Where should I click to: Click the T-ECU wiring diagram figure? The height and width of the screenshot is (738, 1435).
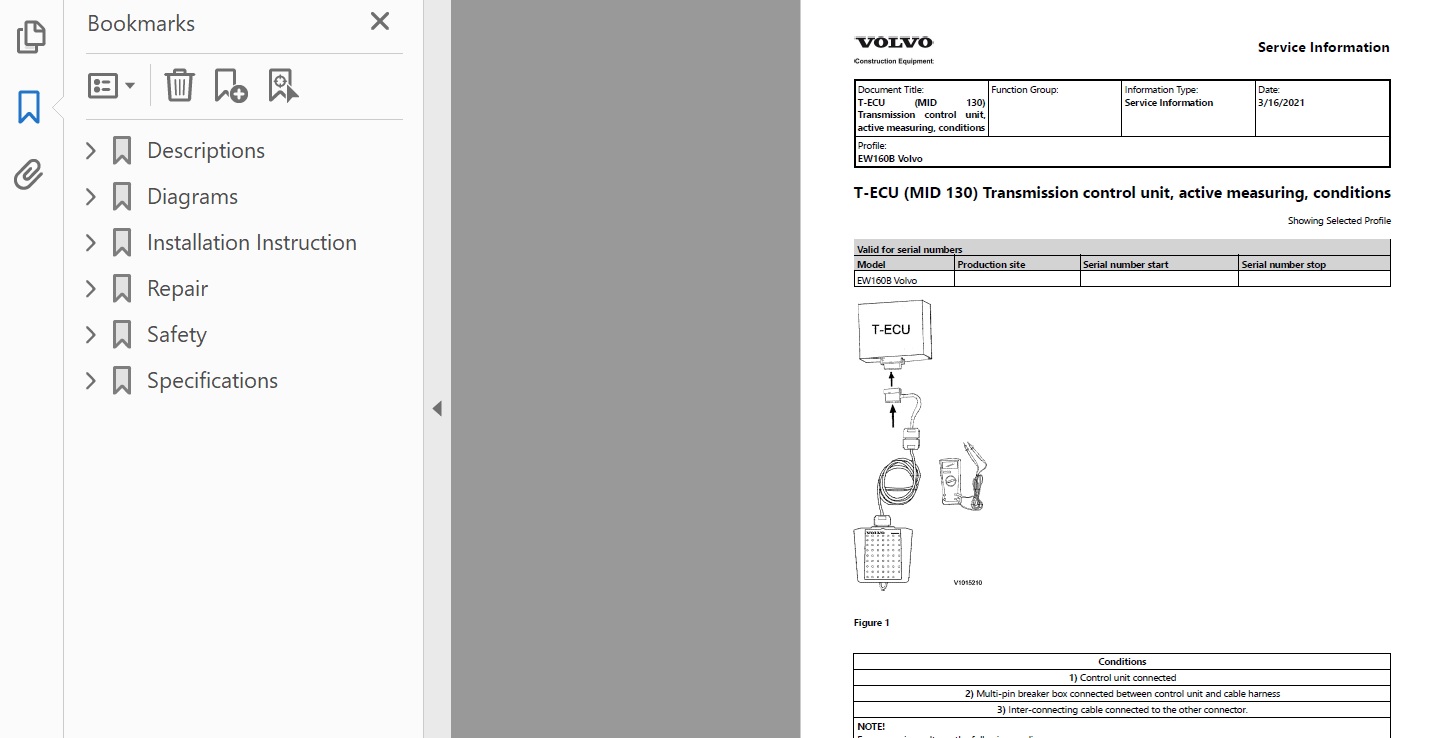920,445
